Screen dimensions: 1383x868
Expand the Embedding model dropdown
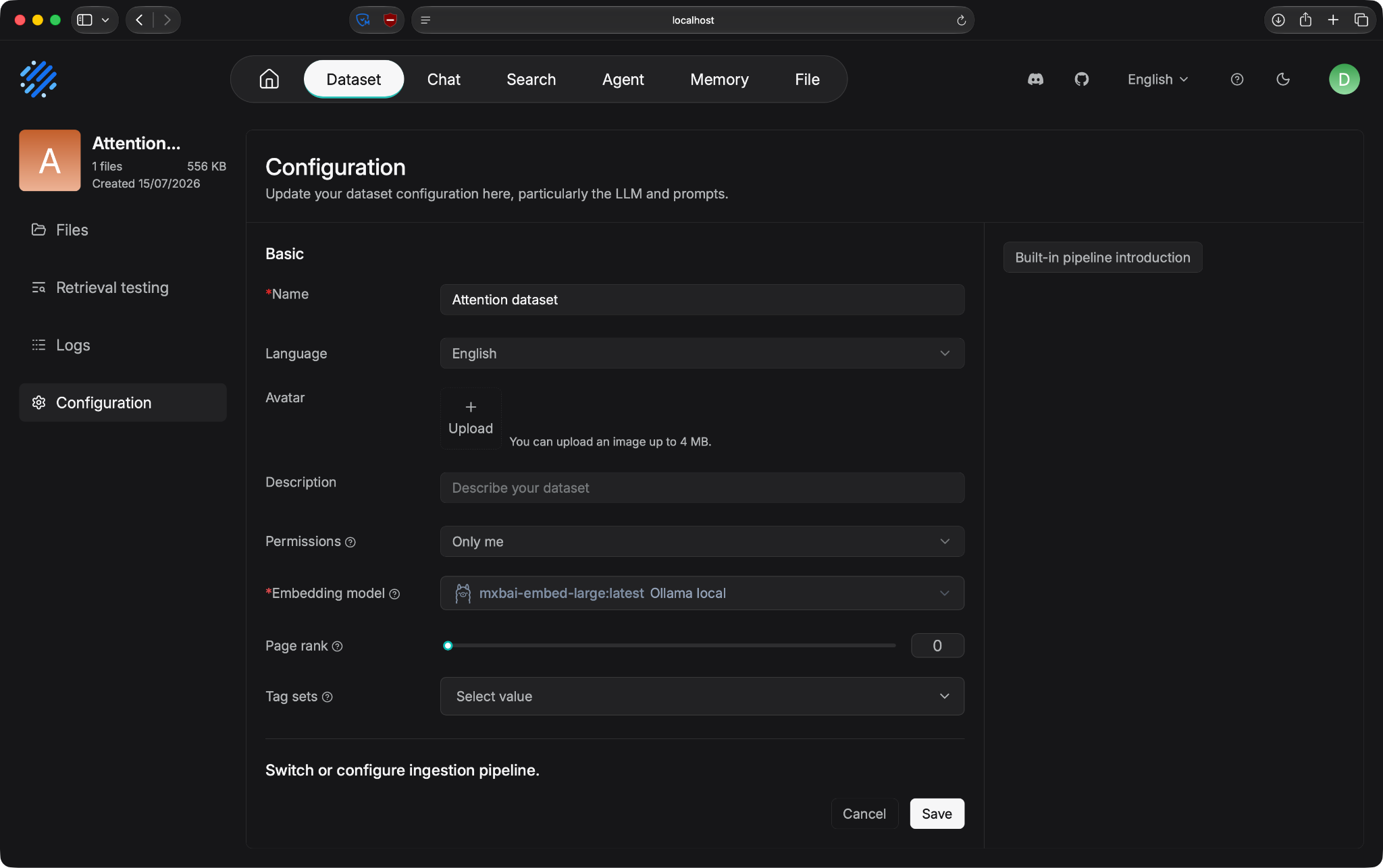click(x=702, y=593)
